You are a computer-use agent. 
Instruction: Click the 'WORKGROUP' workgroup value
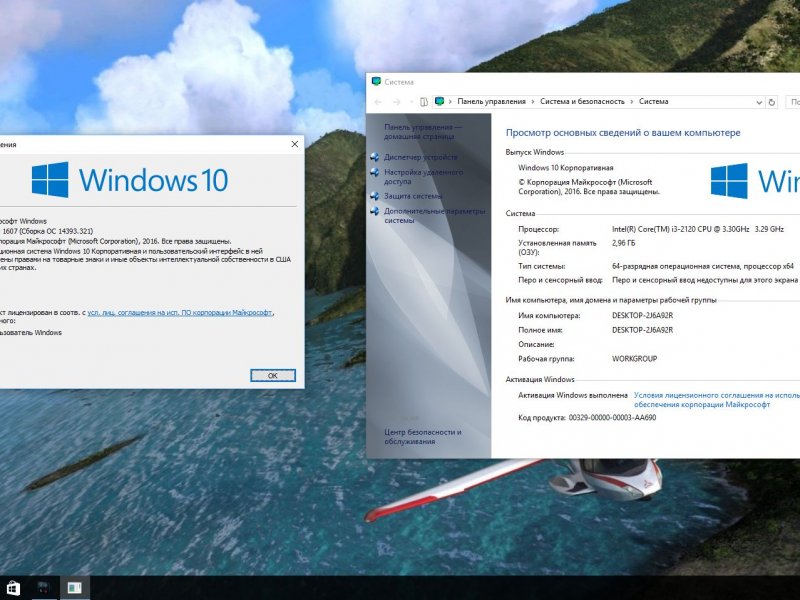tap(634, 359)
